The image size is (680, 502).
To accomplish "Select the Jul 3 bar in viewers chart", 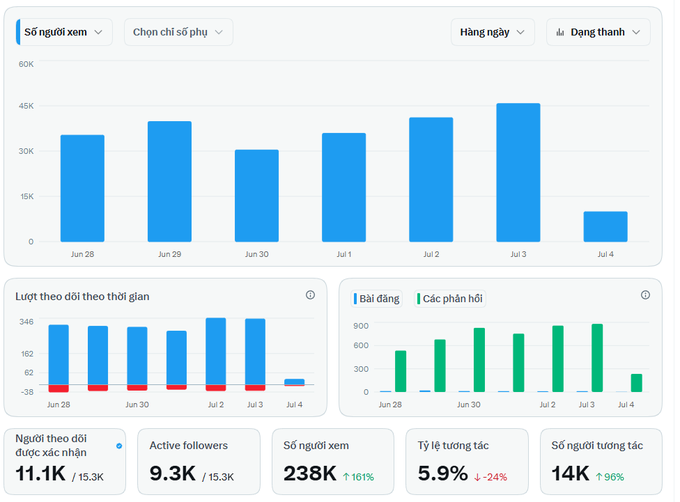I will 518,173.
